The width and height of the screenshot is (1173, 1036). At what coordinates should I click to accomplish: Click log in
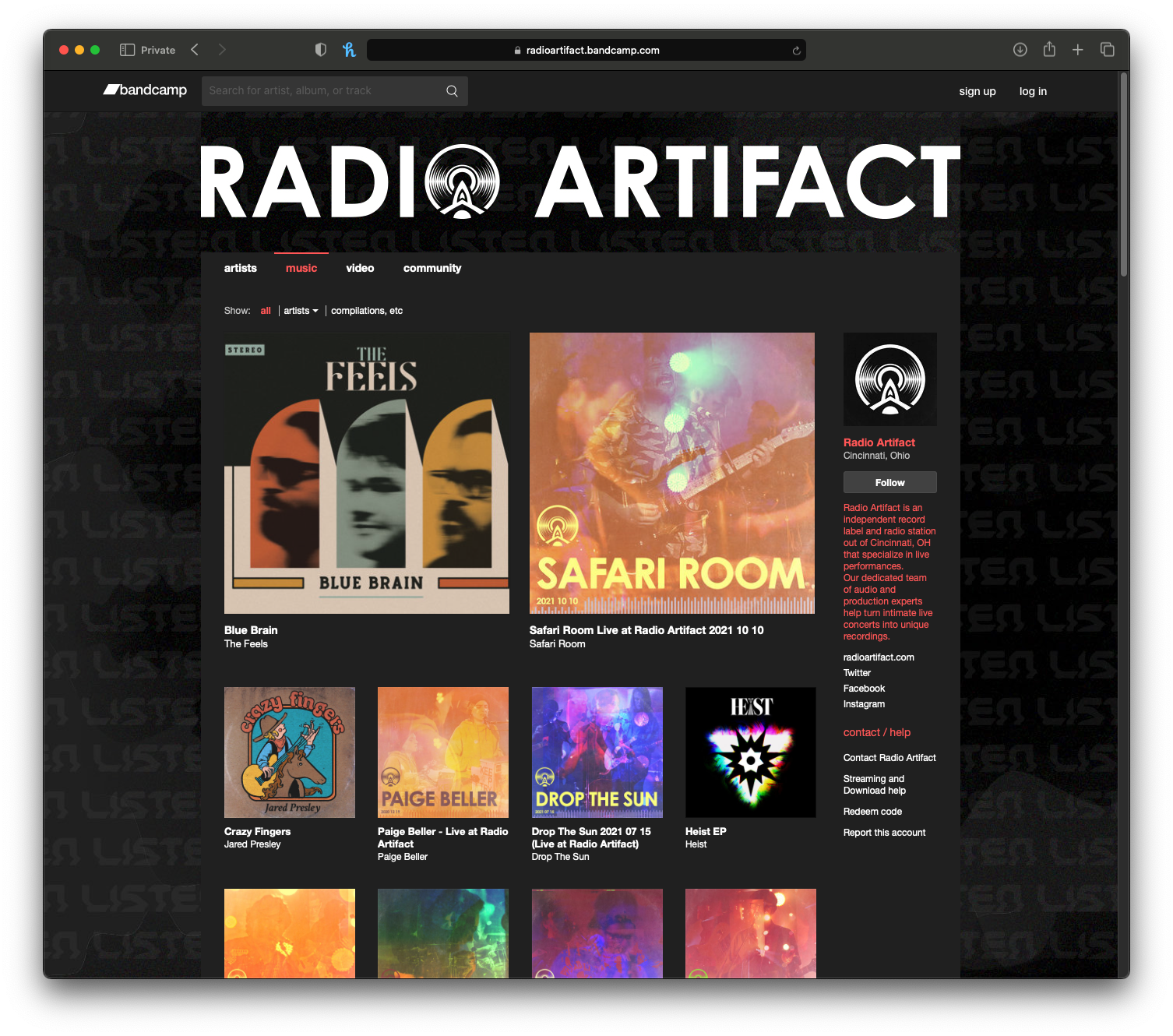click(1033, 91)
